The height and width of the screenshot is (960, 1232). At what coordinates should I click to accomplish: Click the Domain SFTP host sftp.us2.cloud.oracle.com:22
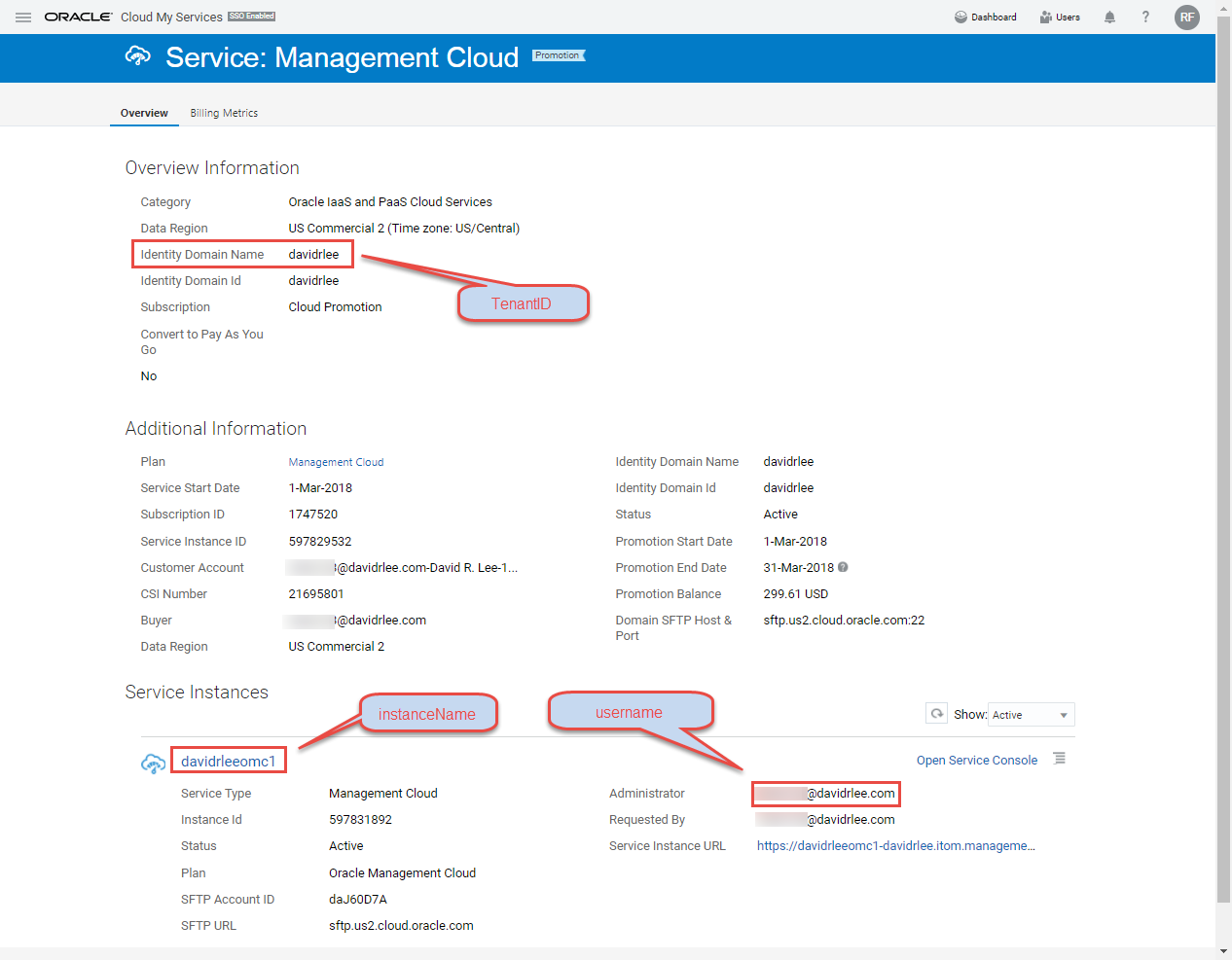coord(845,621)
